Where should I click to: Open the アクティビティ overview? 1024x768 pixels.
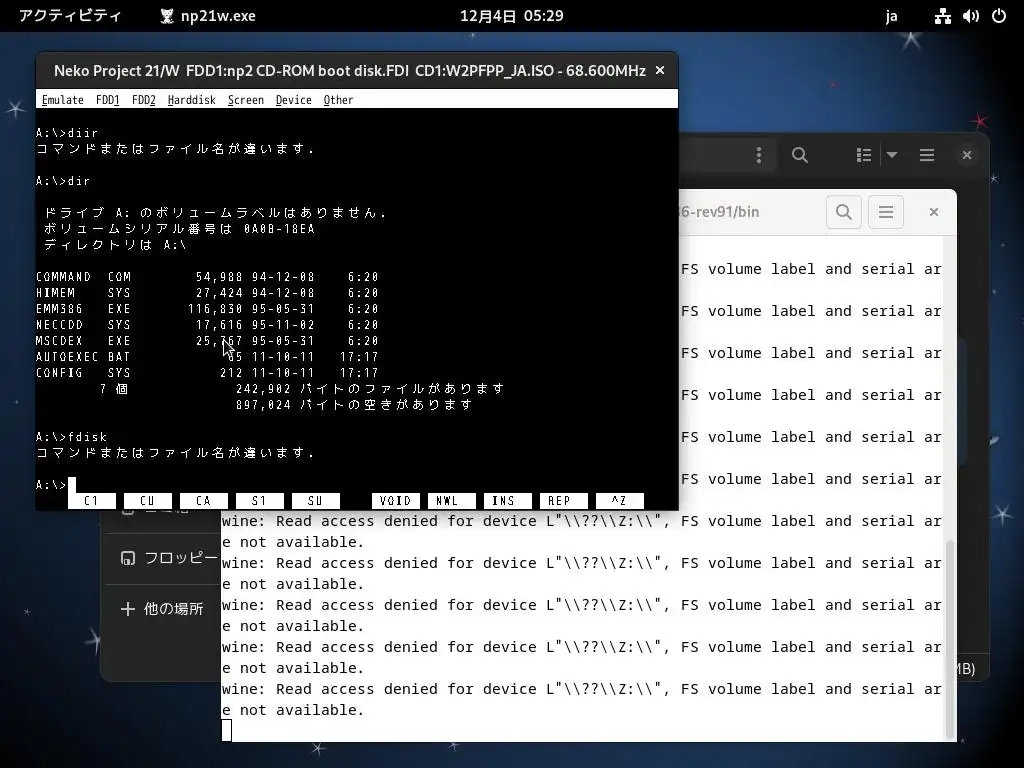(x=70, y=16)
